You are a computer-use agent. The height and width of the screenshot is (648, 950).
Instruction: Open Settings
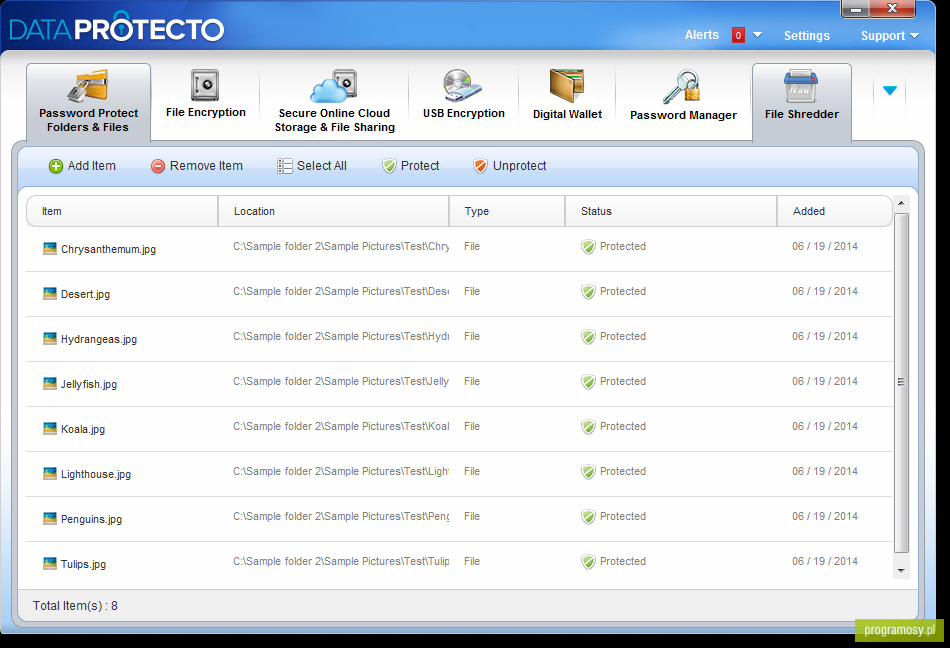(806, 36)
